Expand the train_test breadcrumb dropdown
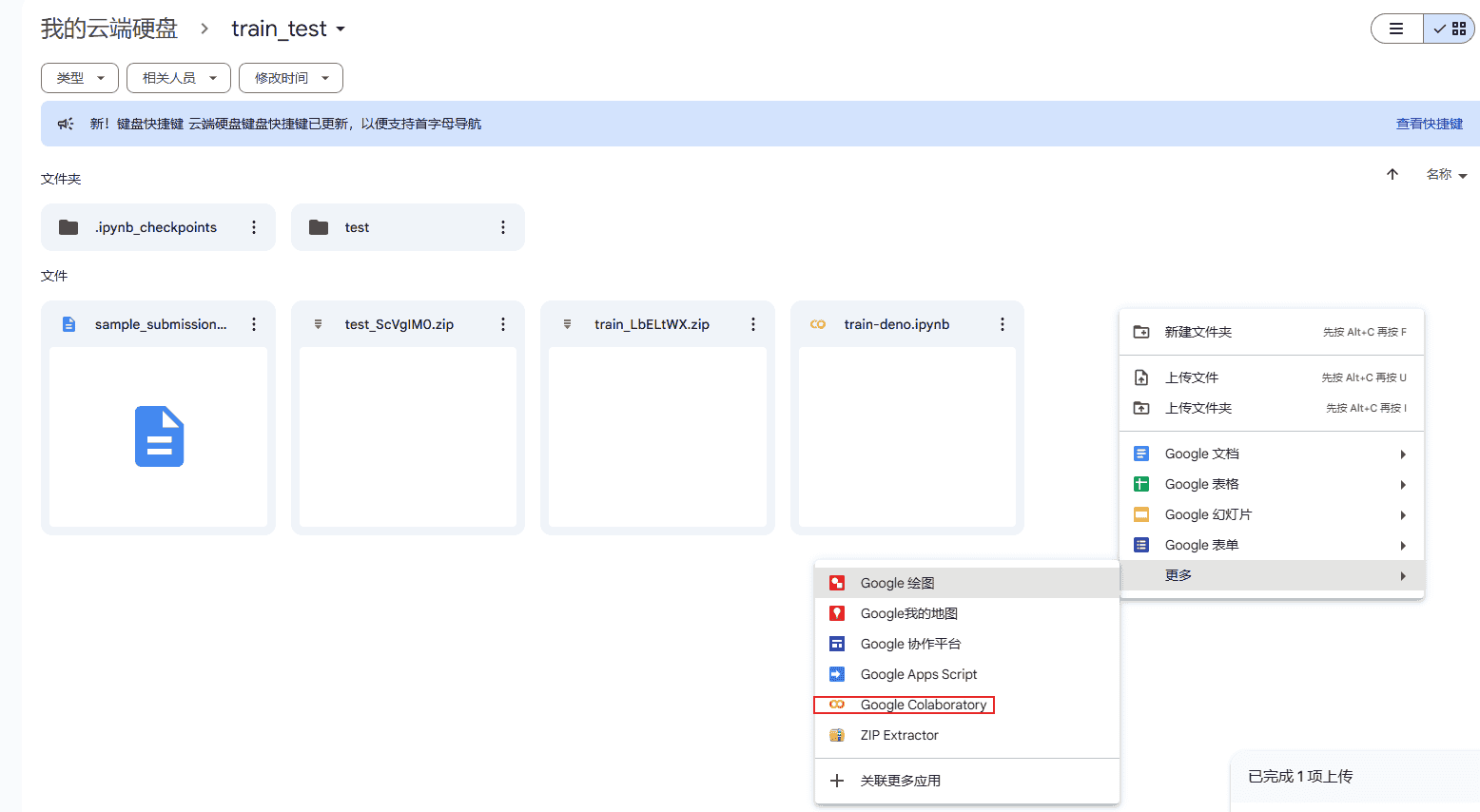1480x812 pixels. click(340, 29)
